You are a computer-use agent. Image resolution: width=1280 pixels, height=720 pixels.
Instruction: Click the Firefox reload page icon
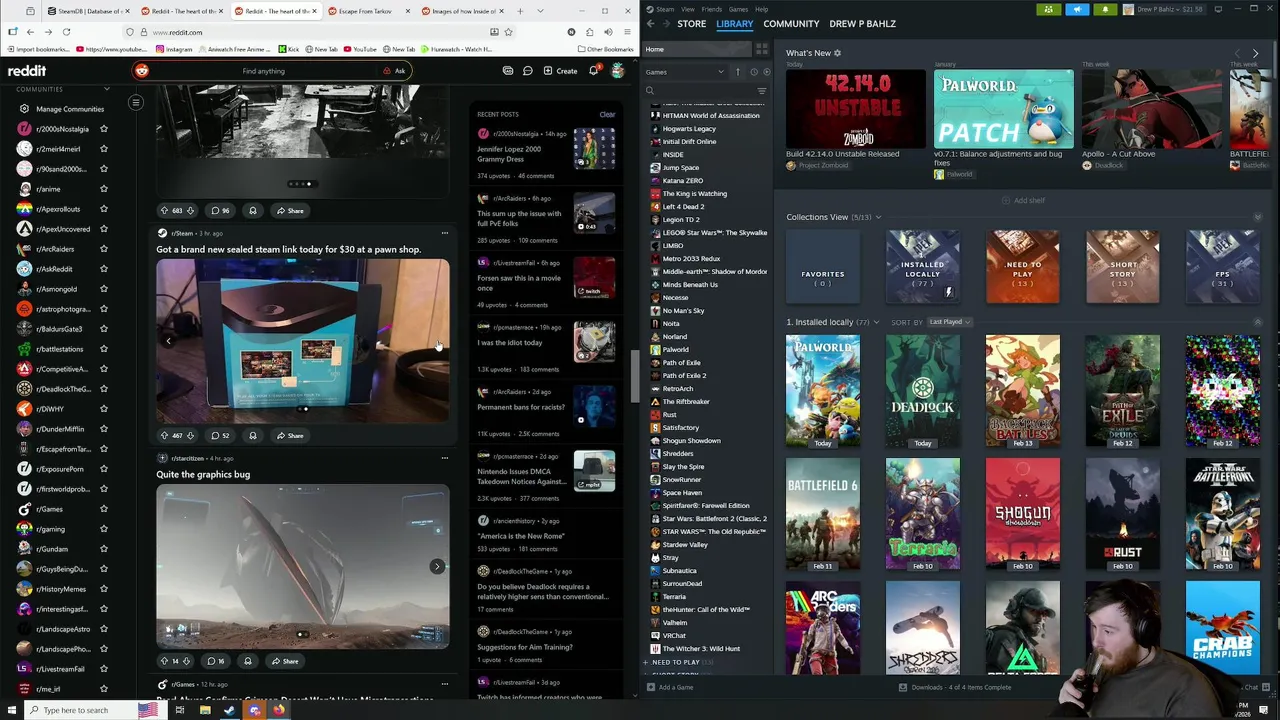(x=66, y=32)
